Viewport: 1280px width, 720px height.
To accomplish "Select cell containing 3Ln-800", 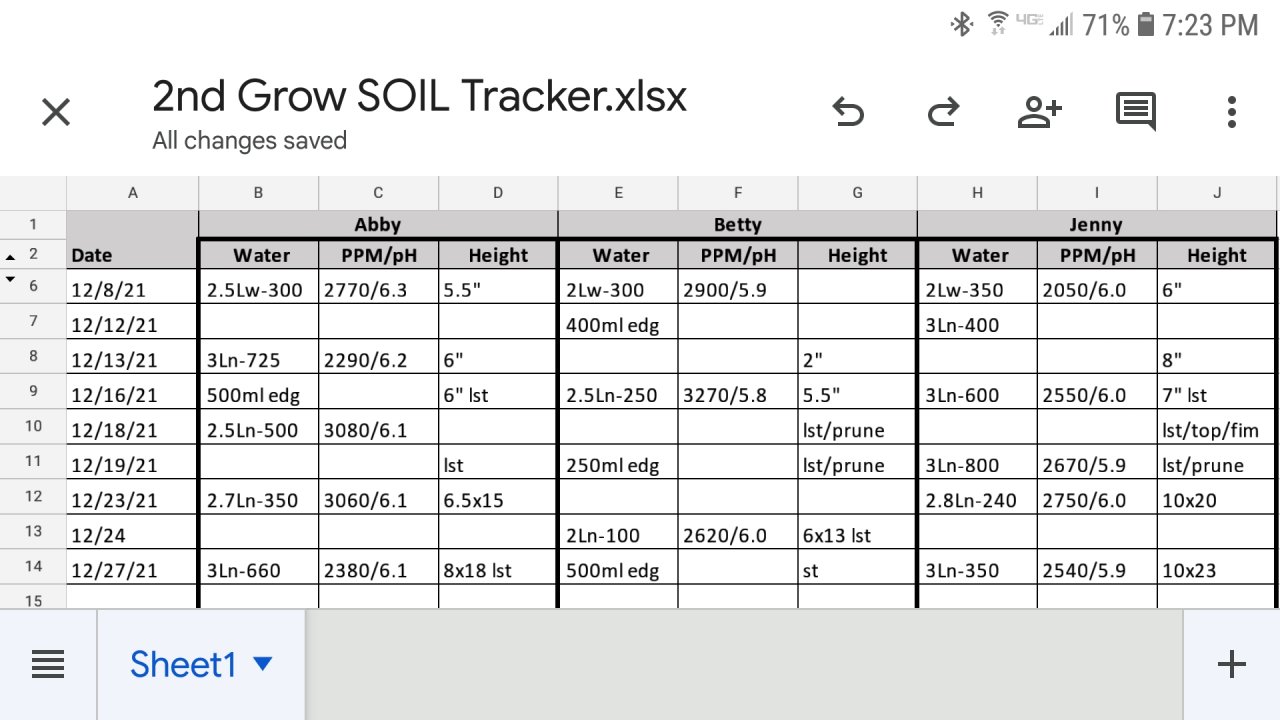I will coord(977,462).
